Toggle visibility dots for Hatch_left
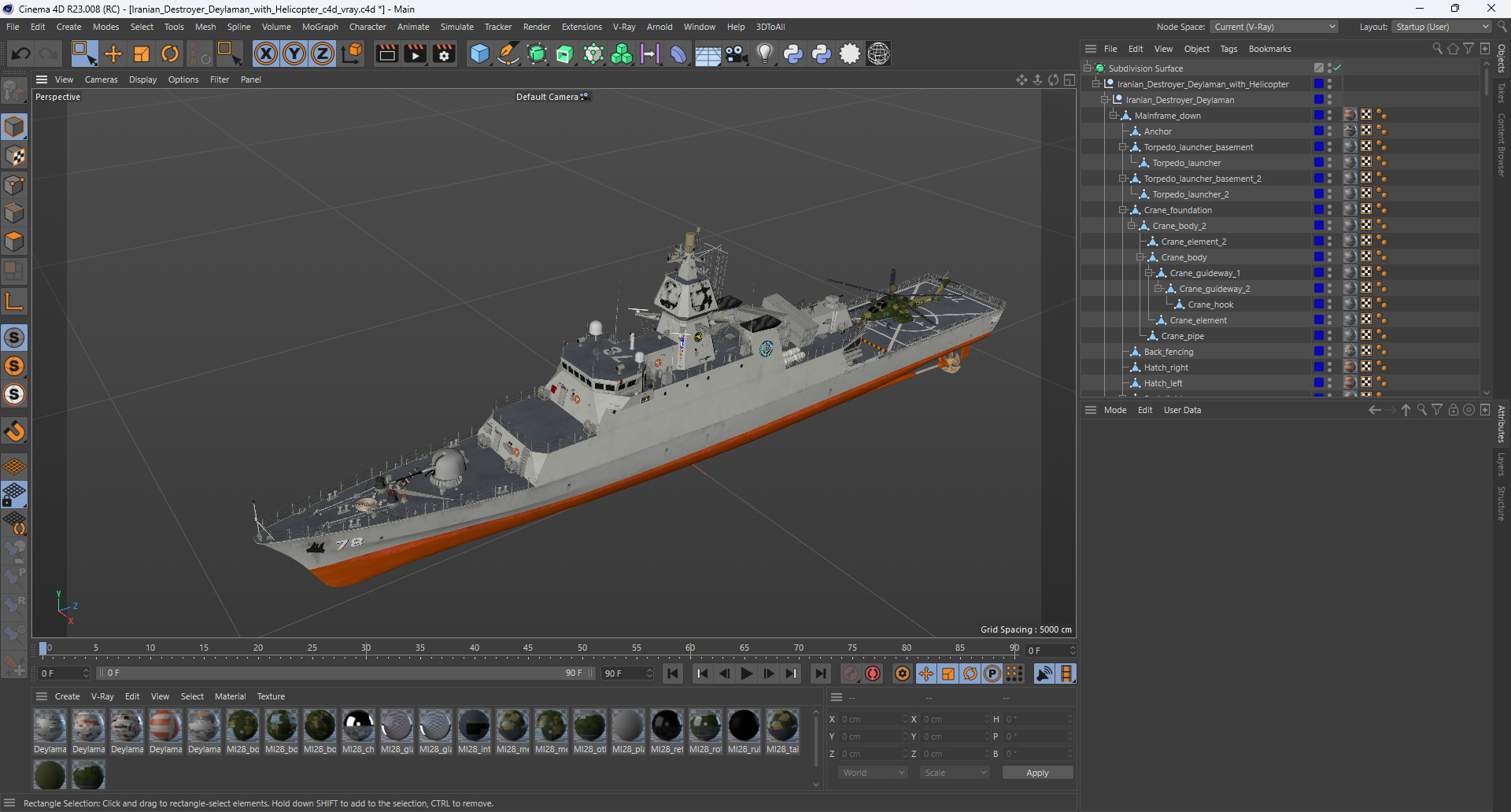This screenshot has height=812, width=1511. click(1329, 383)
